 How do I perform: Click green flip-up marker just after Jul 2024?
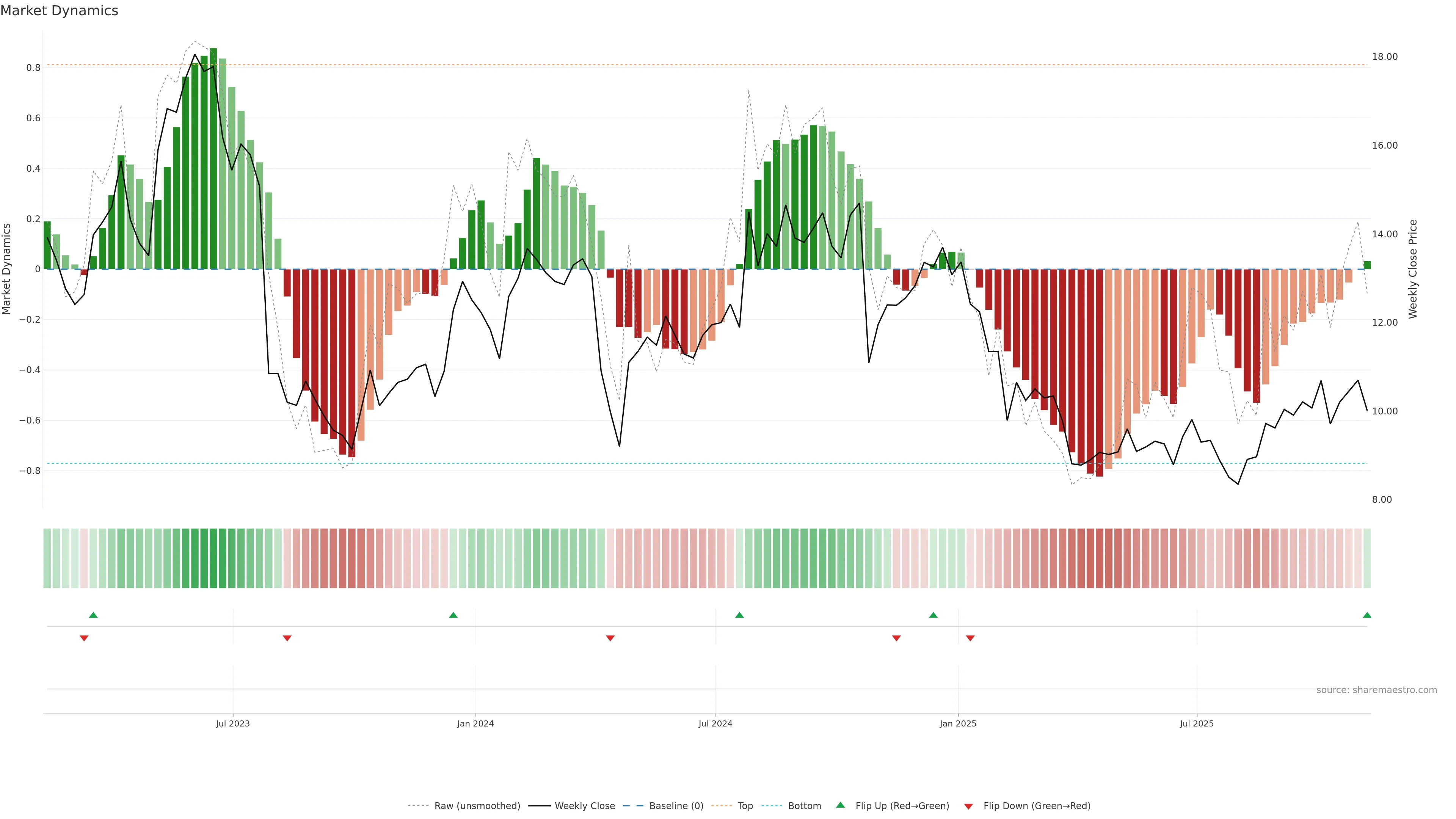coord(739,615)
